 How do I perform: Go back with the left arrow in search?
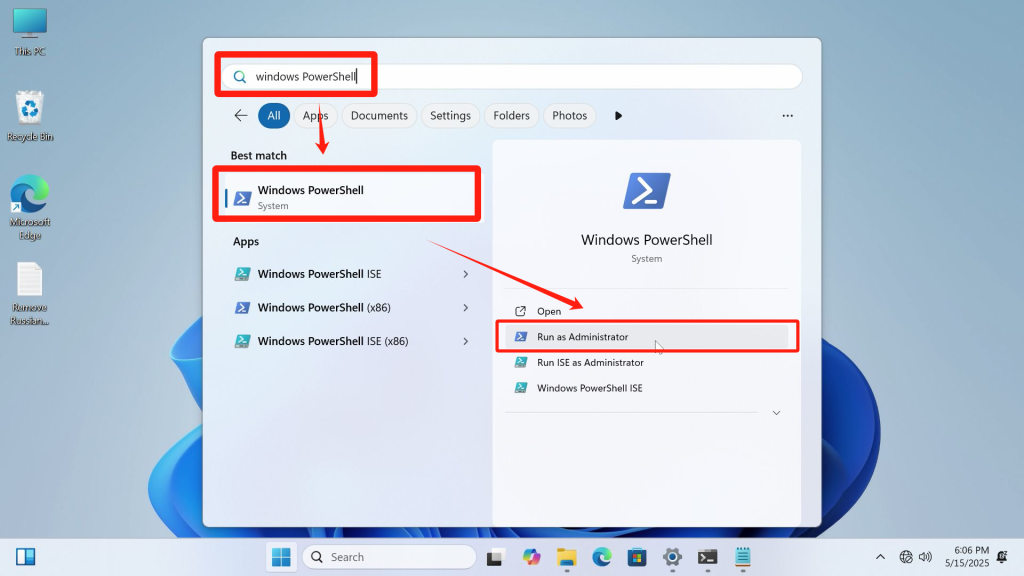[x=240, y=116]
